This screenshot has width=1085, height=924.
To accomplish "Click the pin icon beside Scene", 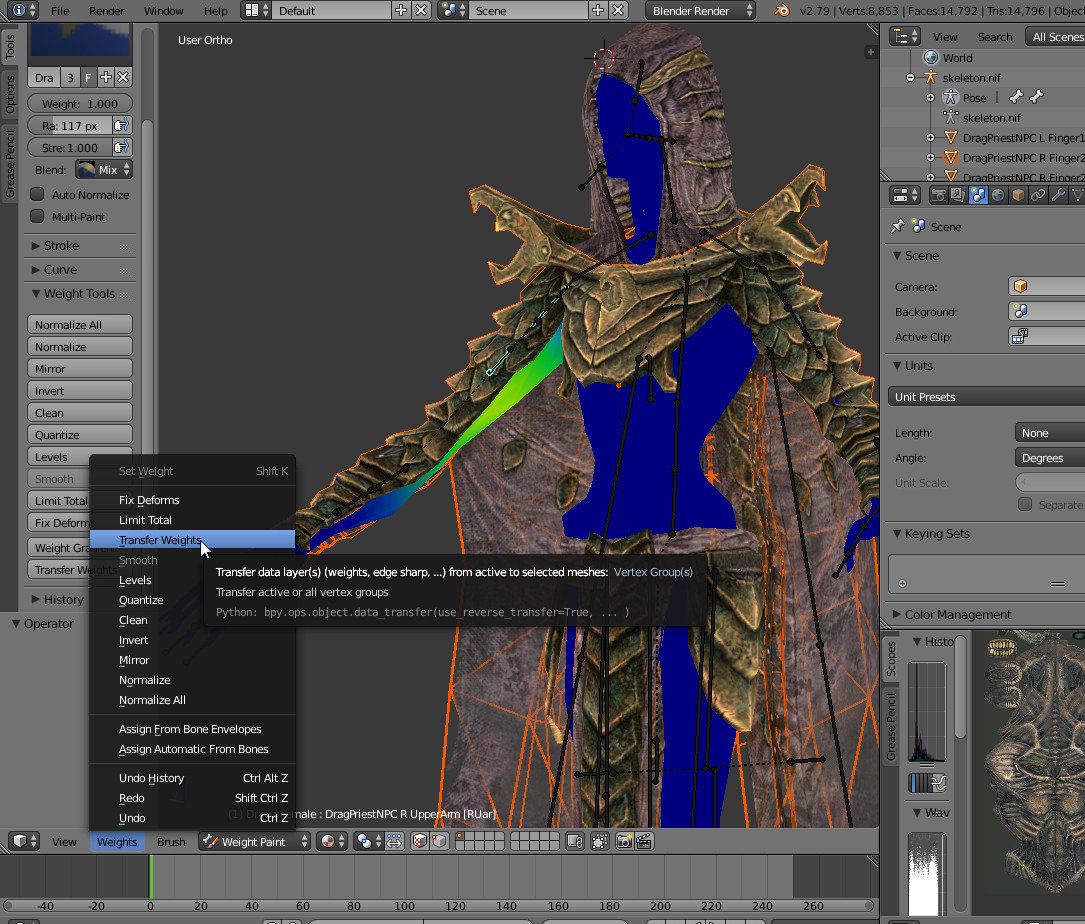I will click(x=897, y=226).
